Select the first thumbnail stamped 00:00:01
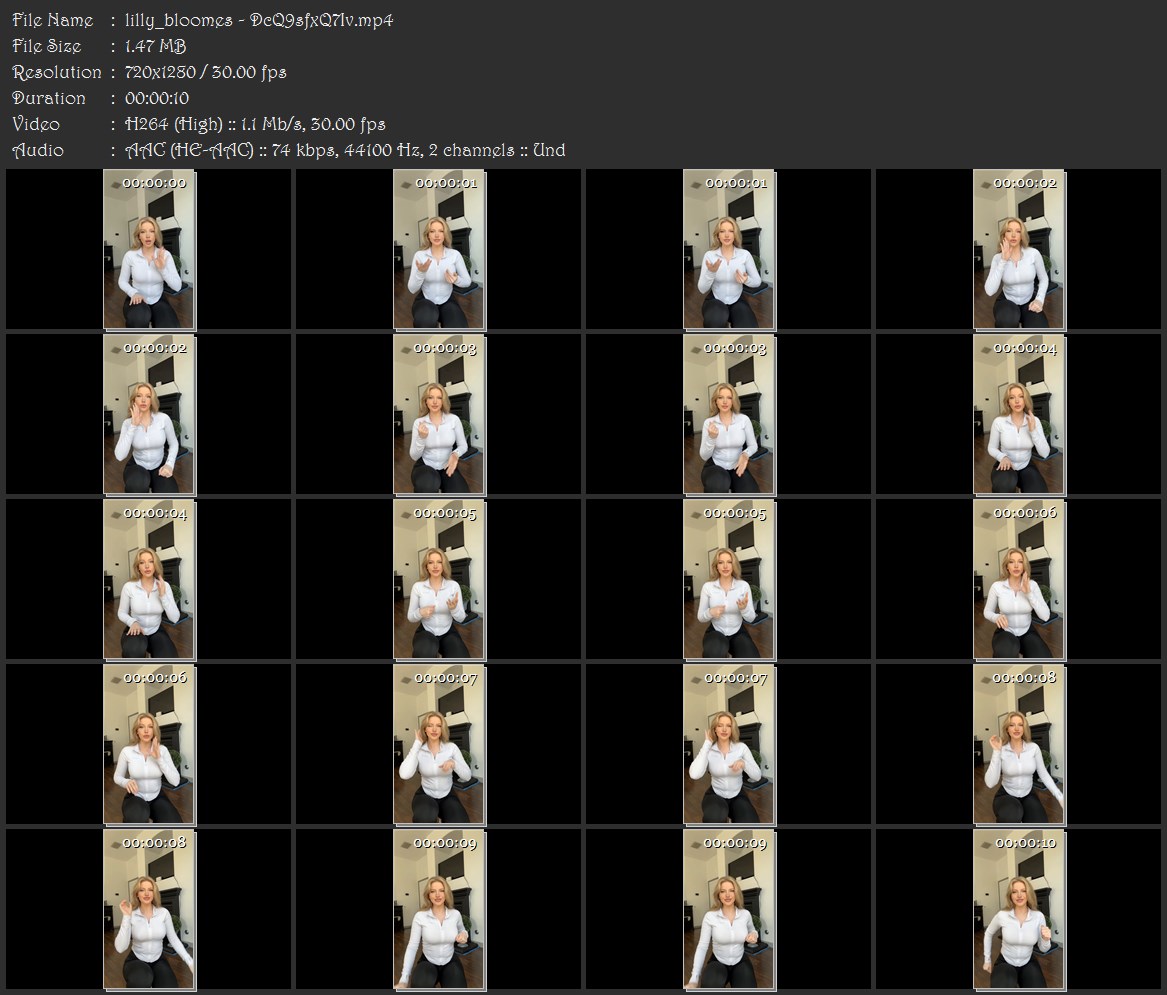Image resolution: width=1167 pixels, height=995 pixels. (439, 249)
